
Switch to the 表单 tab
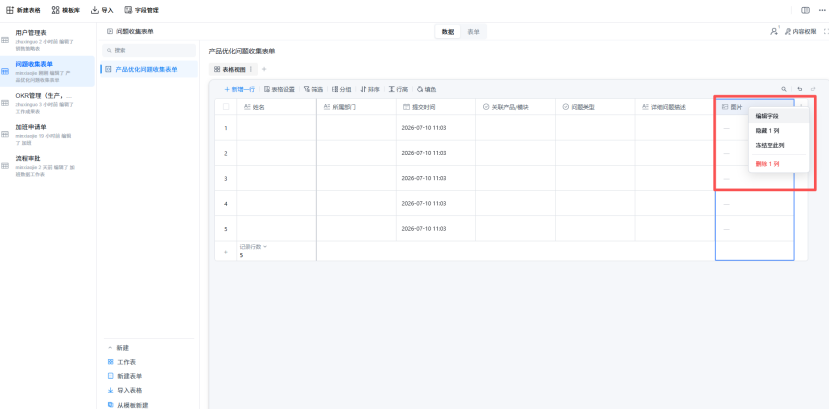pyautogui.click(x=473, y=32)
